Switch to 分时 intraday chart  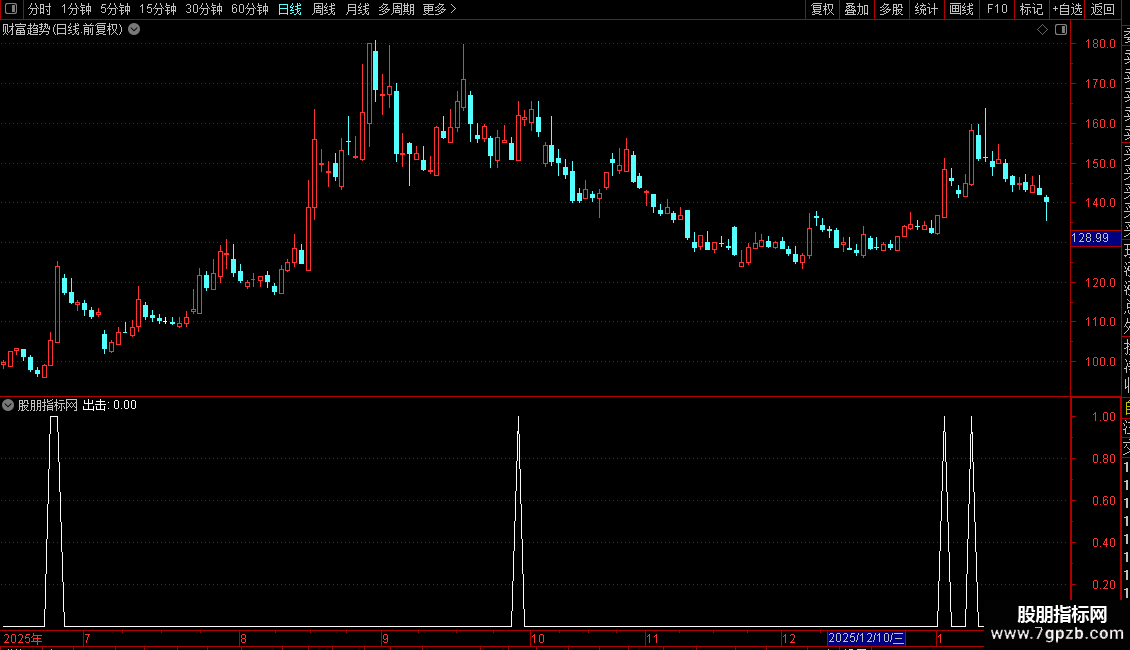pyautogui.click(x=40, y=9)
